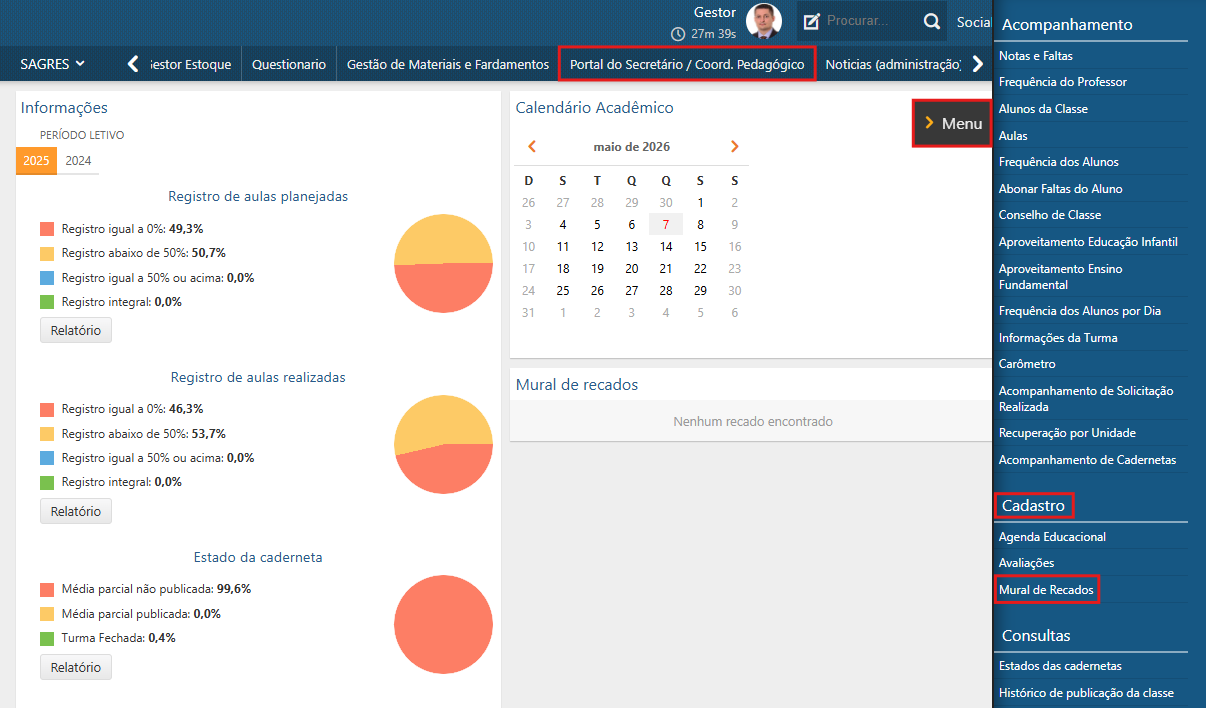Open Mural de Recados in Cadastro
Viewport: 1206px width, 708px height.
click(1046, 590)
